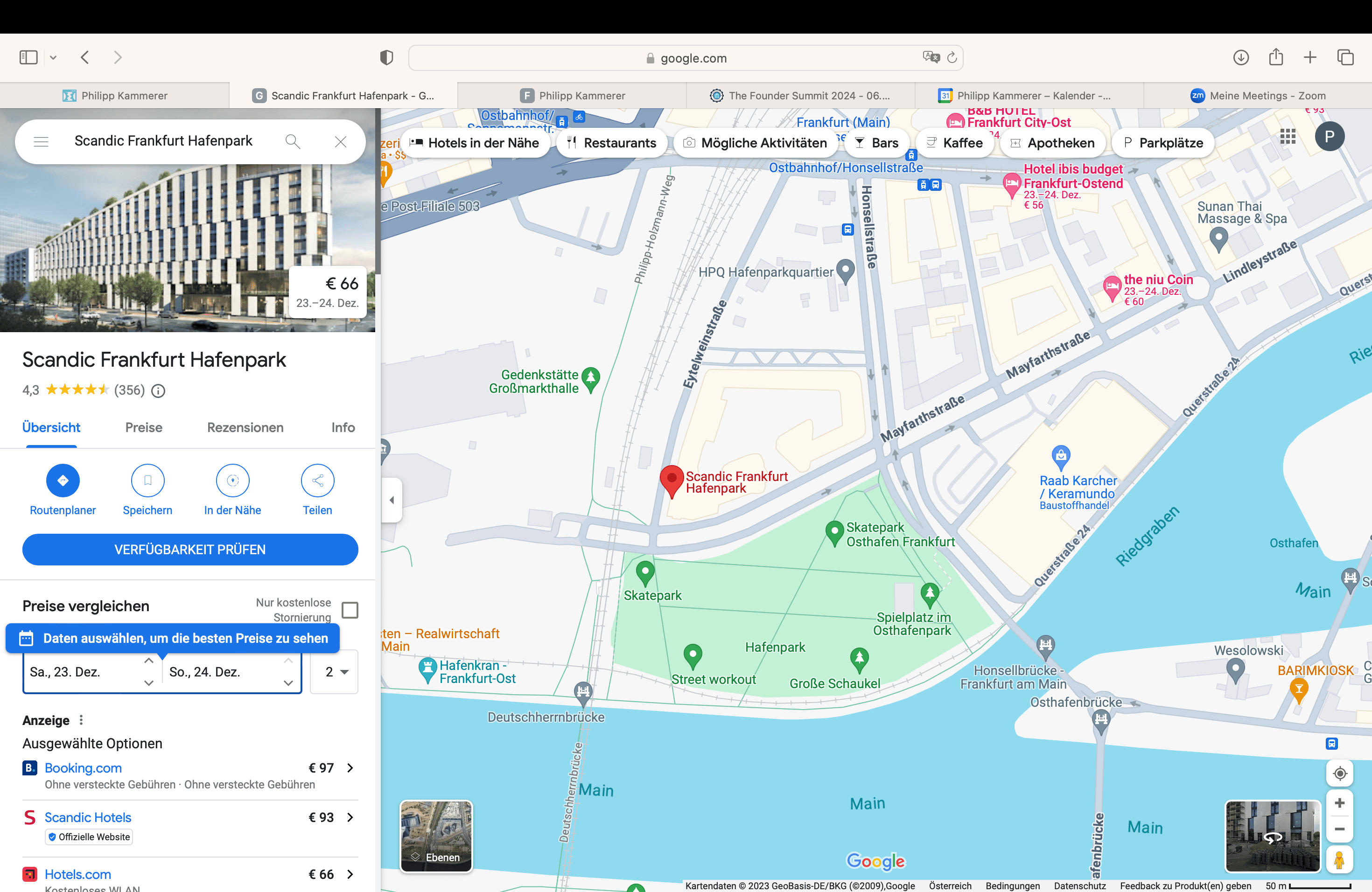Open the Scandic Hotels link
The image size is (1372, 892).
[x=88, y=818]
